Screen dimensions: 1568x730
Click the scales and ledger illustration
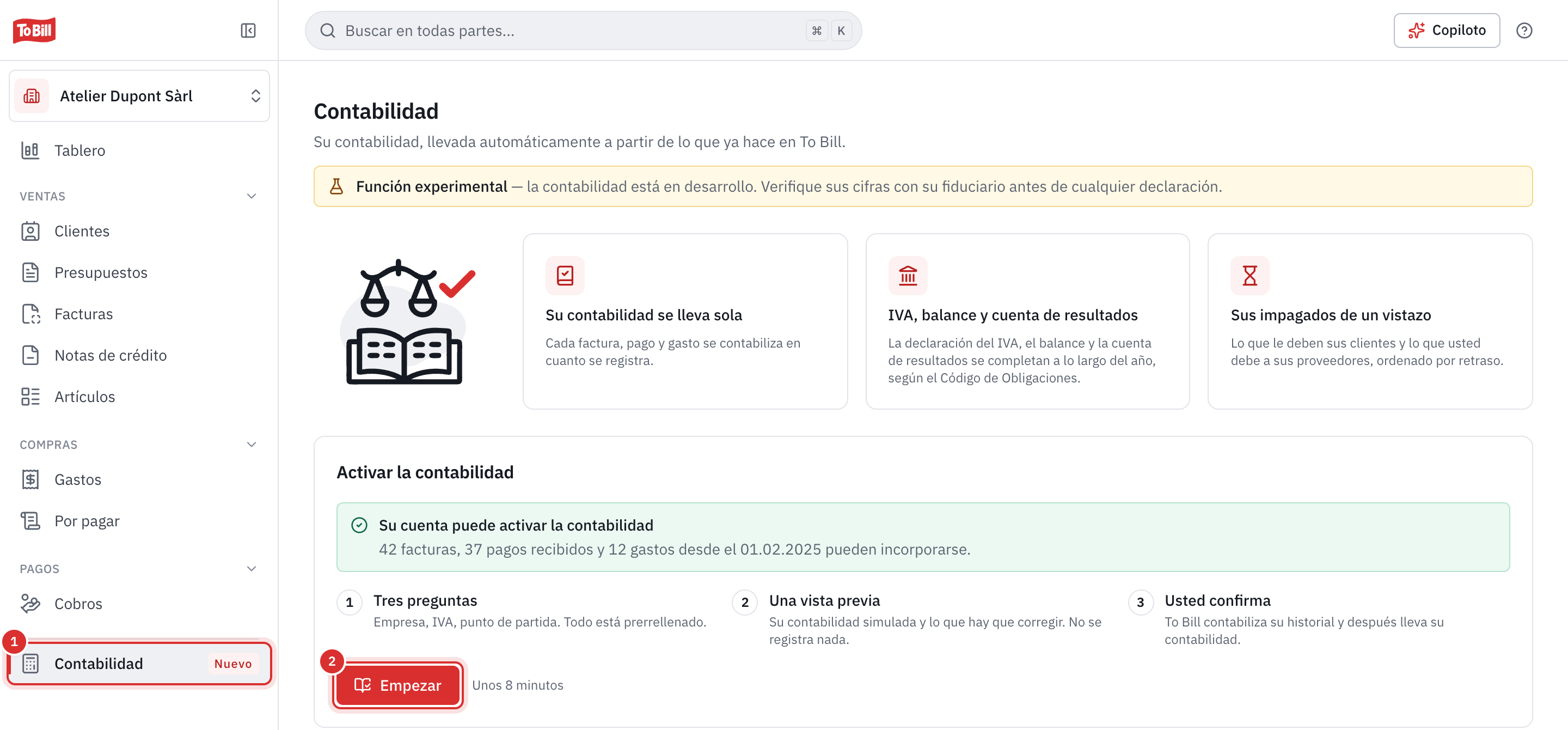[x=407, y=321]
